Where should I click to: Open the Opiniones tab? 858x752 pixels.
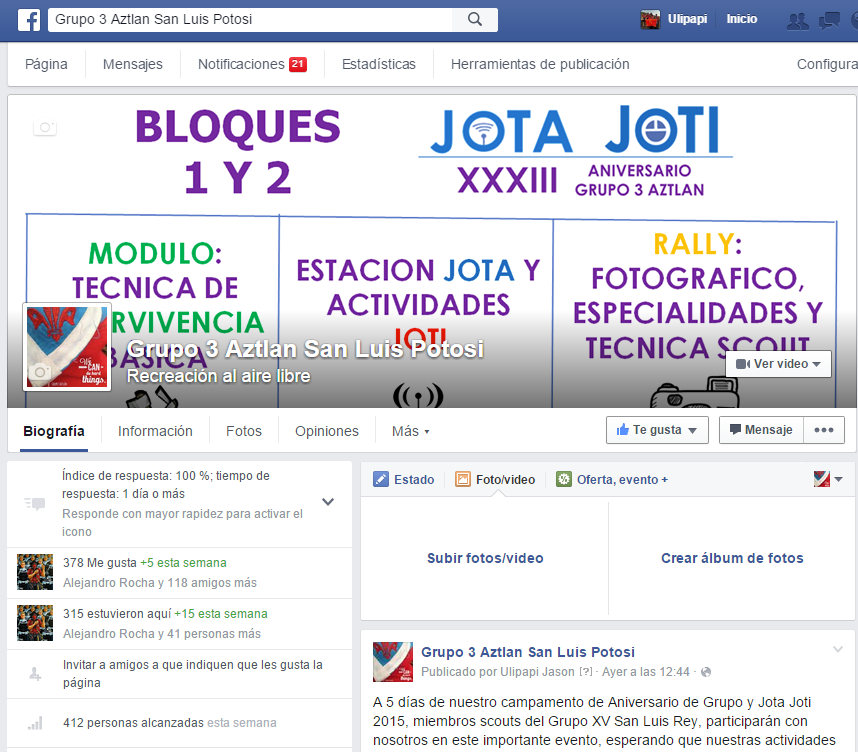point(327,431)
